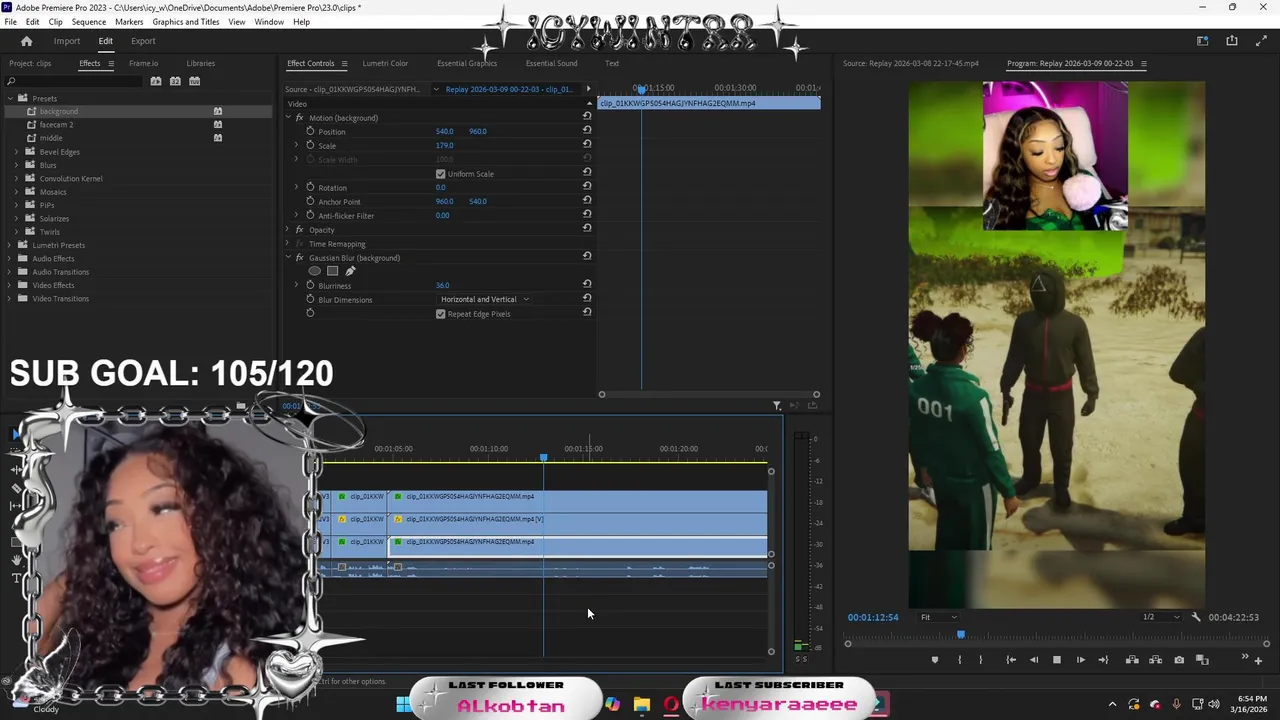Click the Blurriness value 36.0
Image resolution: width=1280 pixels, height=720 pixels.
[x=442, y=285]
